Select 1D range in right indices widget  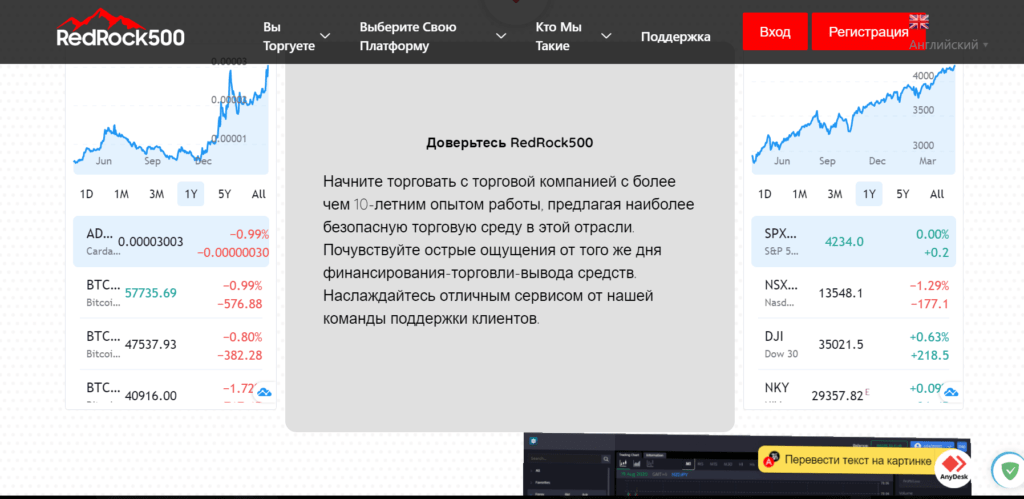[x=765, y=194]
